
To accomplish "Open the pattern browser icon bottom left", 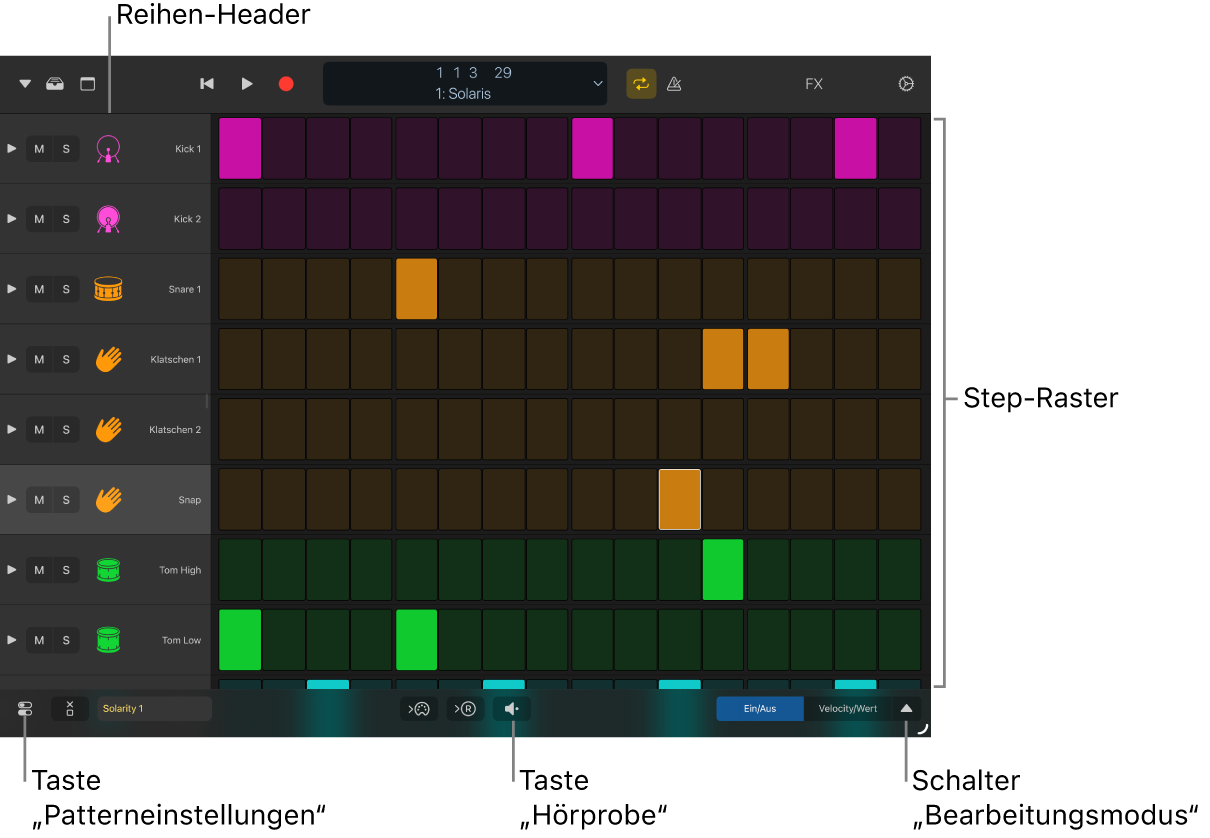I will pyautogui.click(x=24, y=708).
